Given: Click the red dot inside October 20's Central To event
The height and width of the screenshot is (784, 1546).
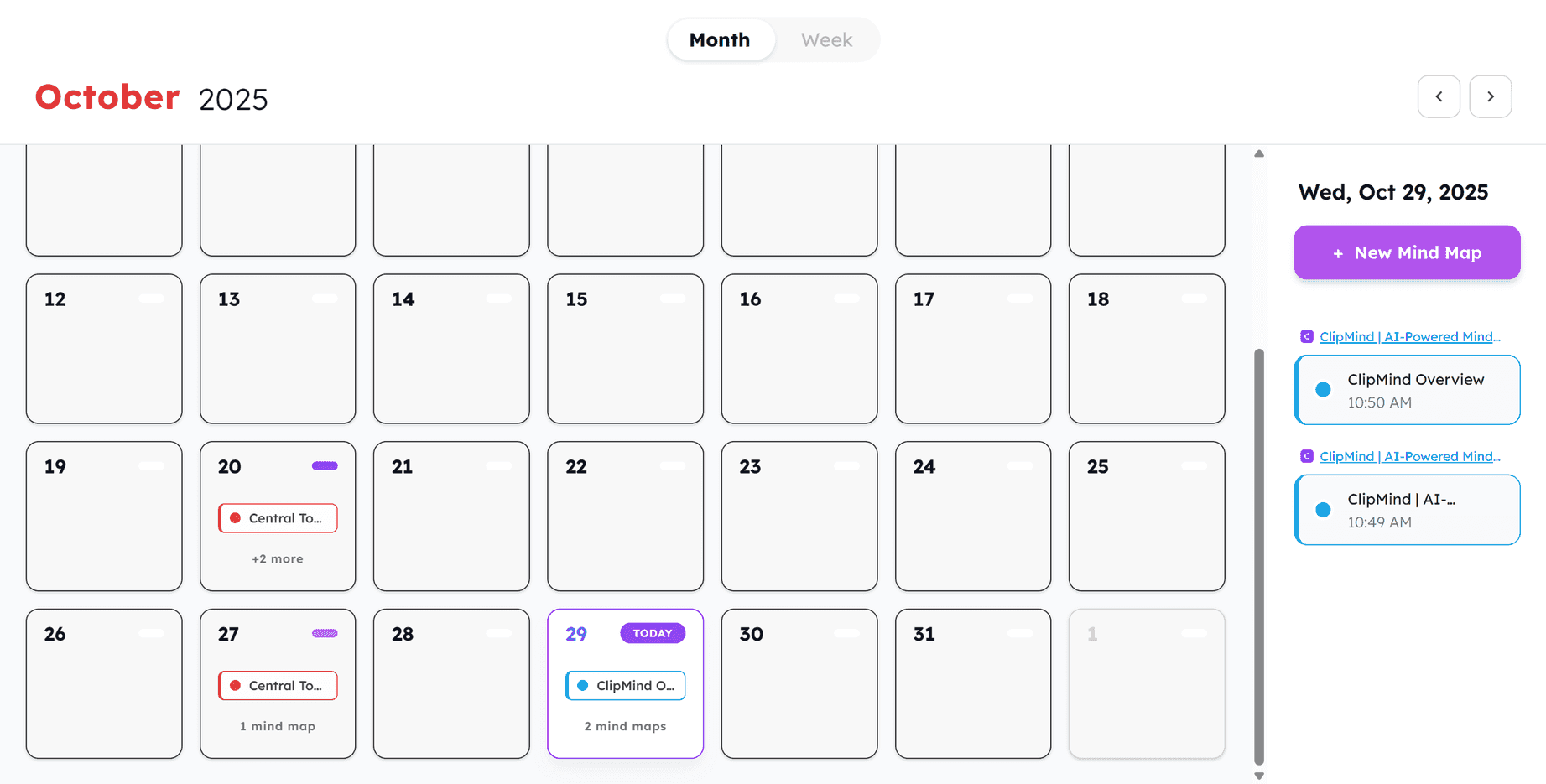Looking at the screenshot, I should pyautogui.click(x=233, y=518).
